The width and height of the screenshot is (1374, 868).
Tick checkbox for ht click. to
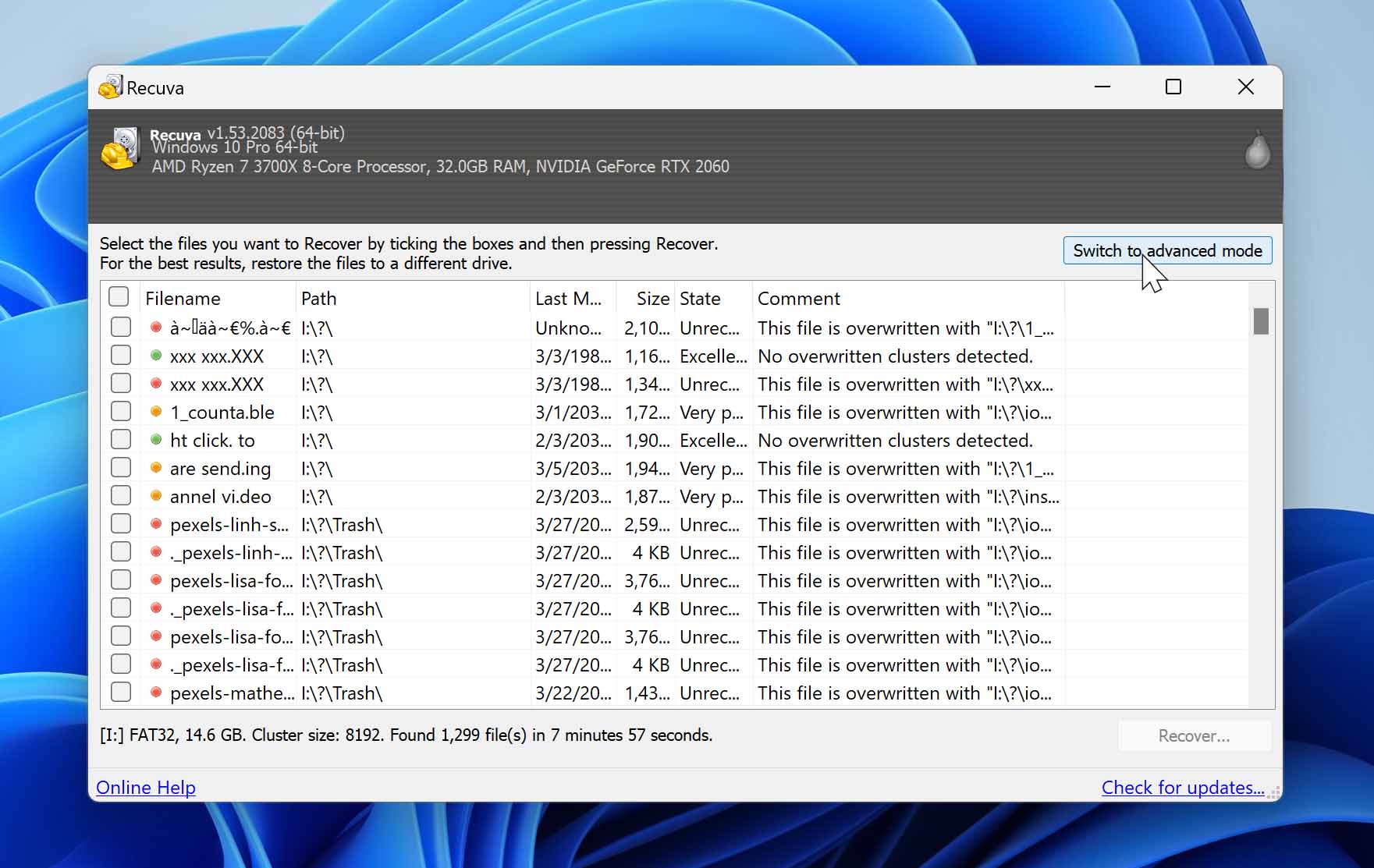[x=121, y=439]
